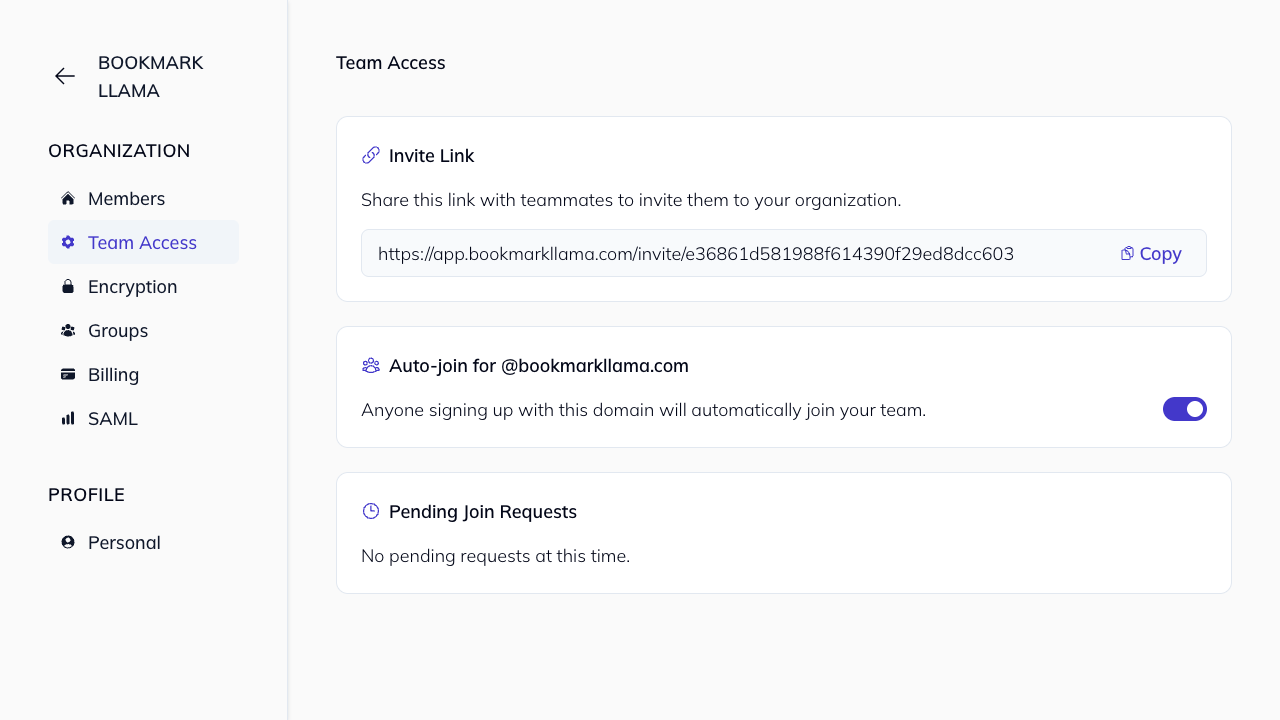Click the clock icon beside Pending Join Requests
Image resolution: width=1280 pixels, height=720 pixels.
click(x=370, y=511)
